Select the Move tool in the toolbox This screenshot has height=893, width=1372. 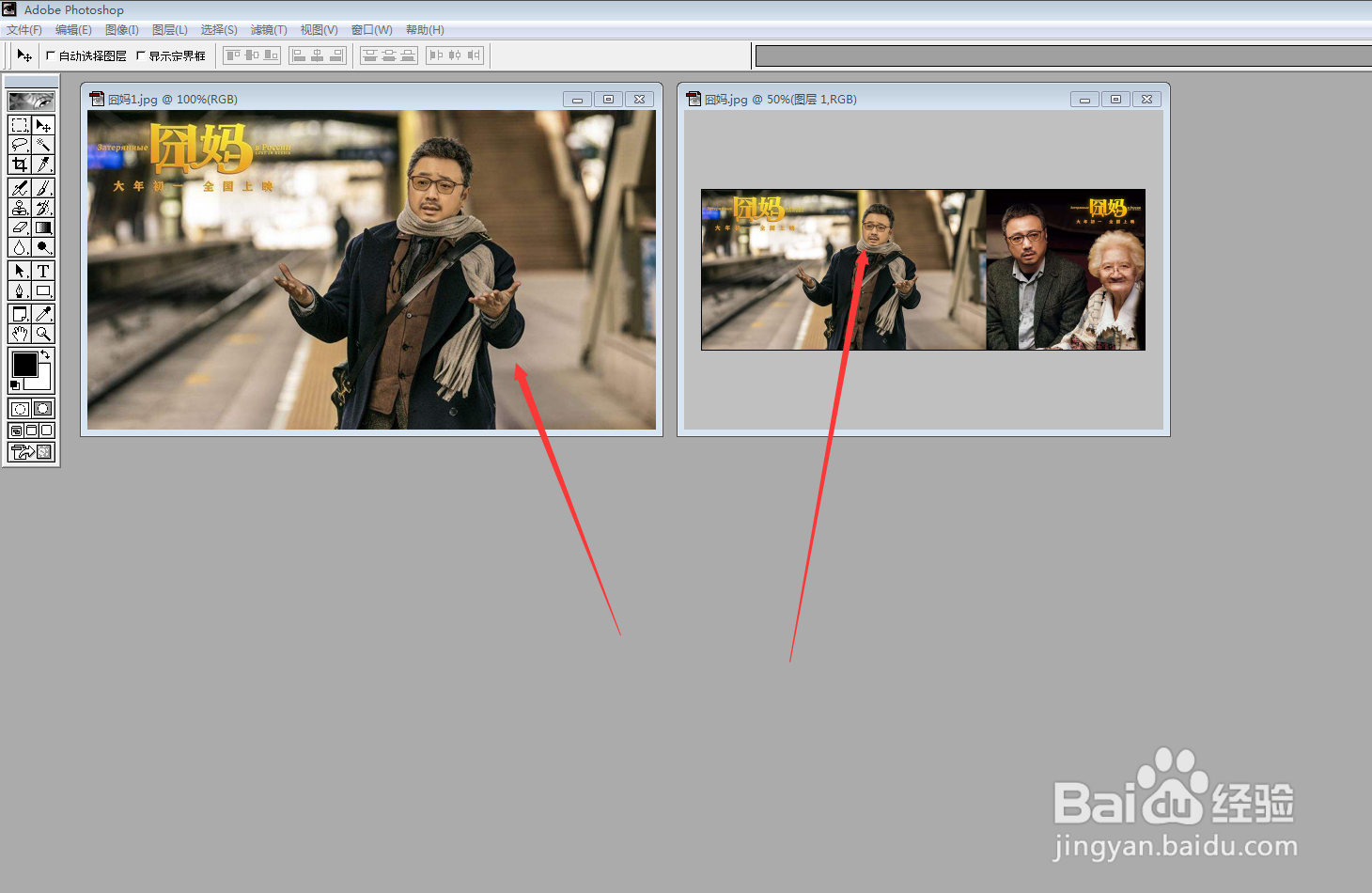point(43,125)
